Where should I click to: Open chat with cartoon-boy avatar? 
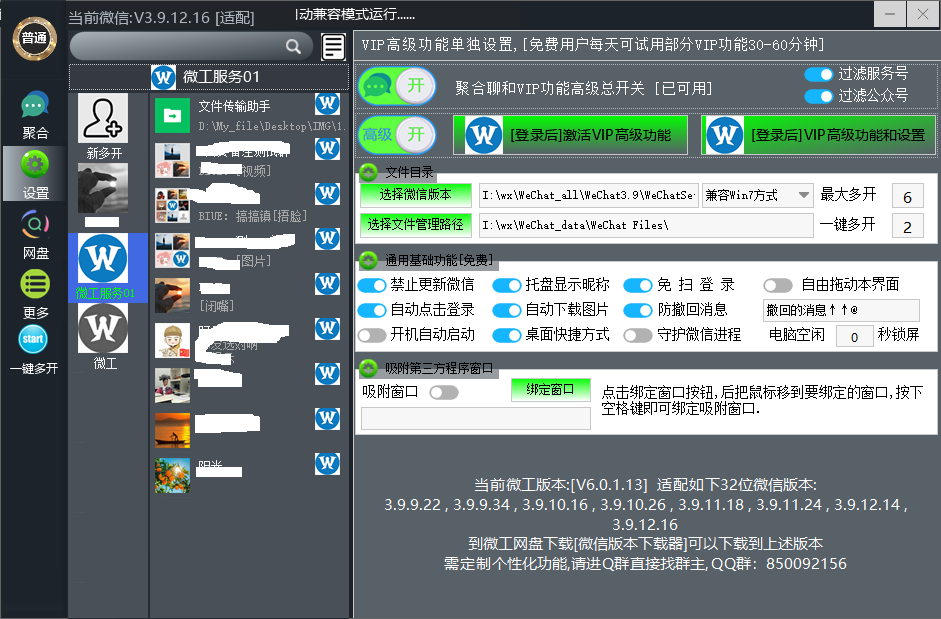click(172, 340)
